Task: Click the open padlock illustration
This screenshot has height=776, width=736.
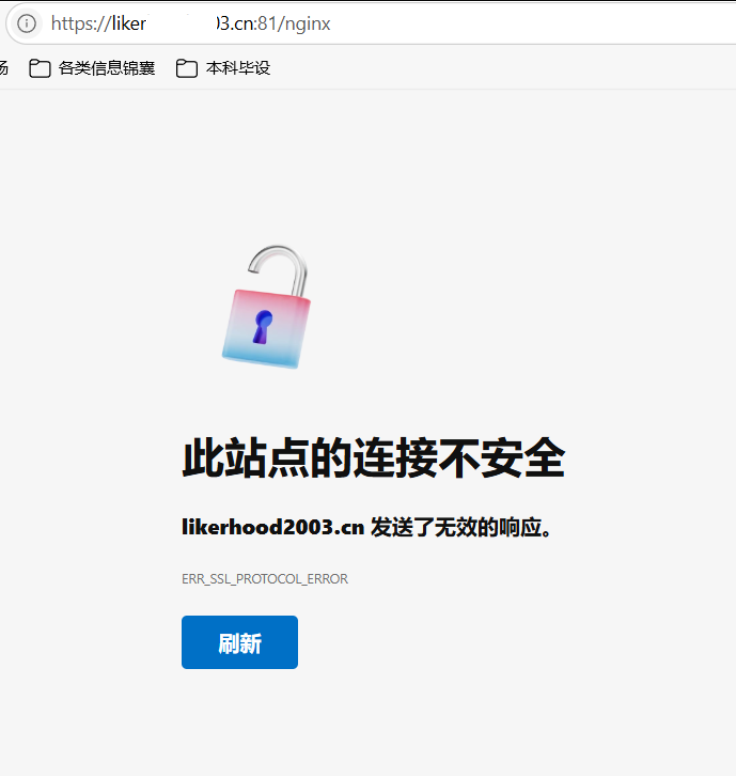Action: point(267,307)
